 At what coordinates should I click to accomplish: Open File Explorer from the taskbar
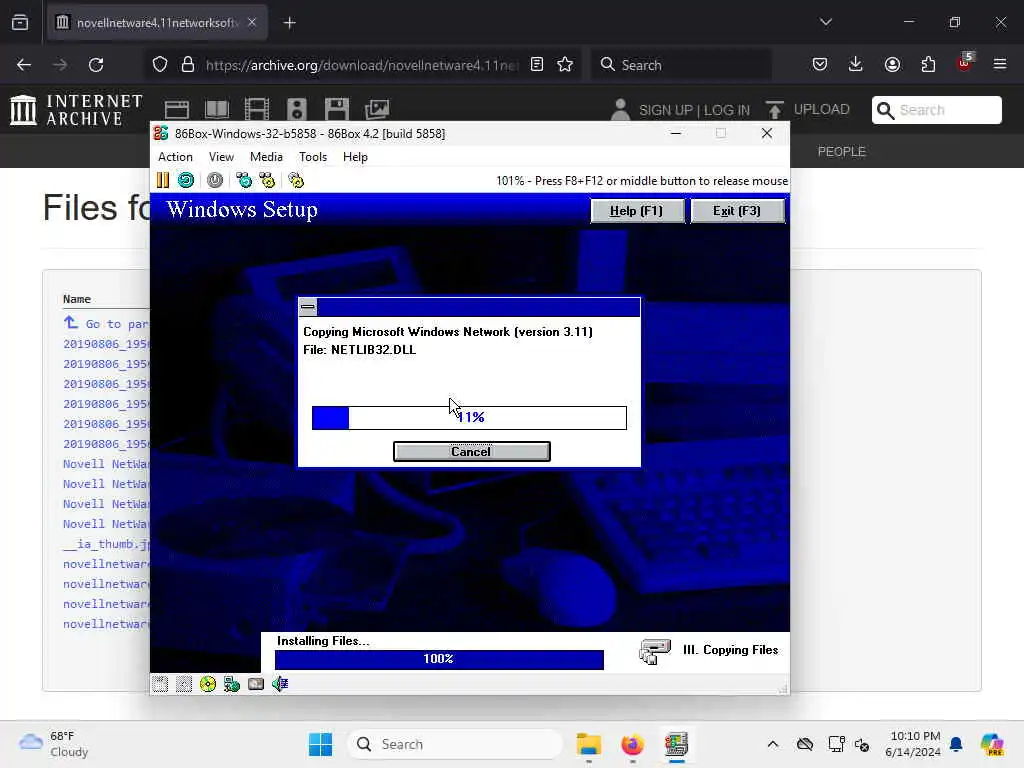pyautogui.click(x=588, y=744)
